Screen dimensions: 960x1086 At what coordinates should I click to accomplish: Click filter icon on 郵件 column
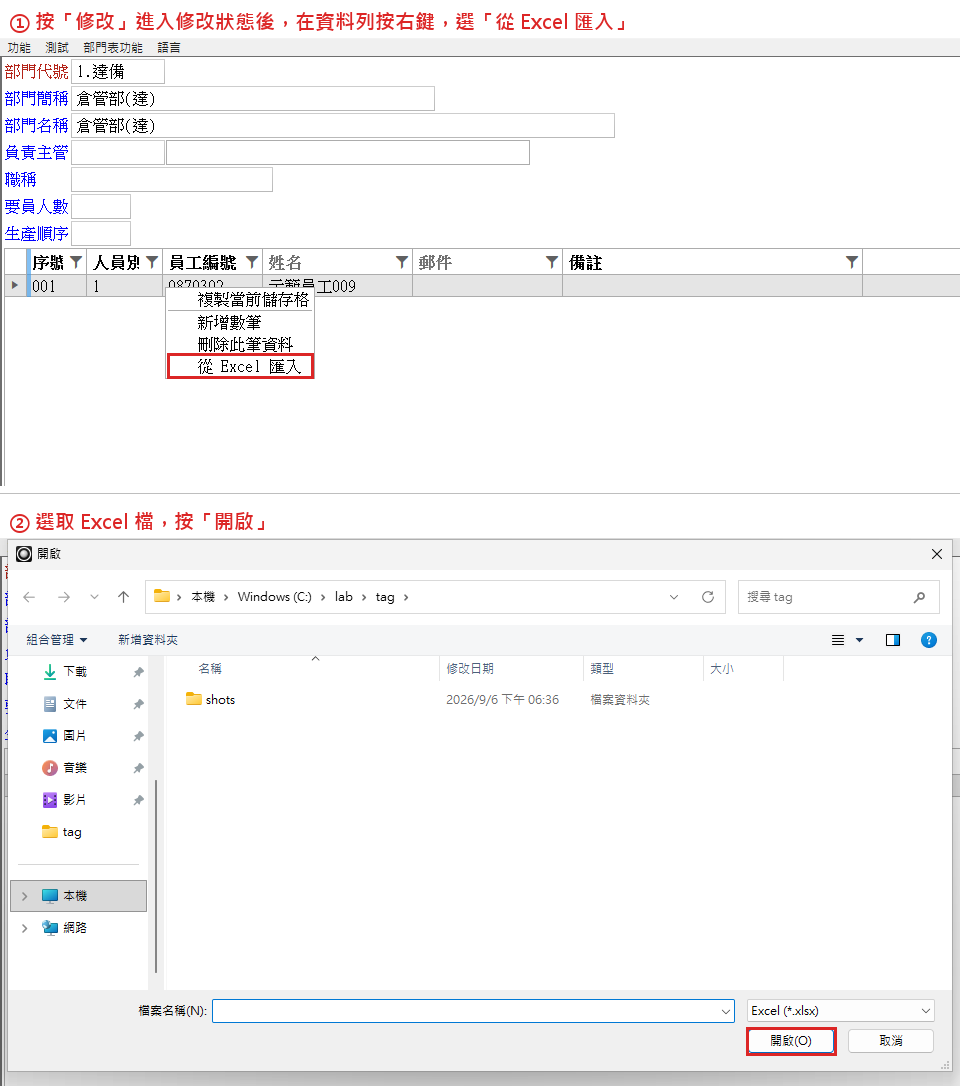(552, 262)
